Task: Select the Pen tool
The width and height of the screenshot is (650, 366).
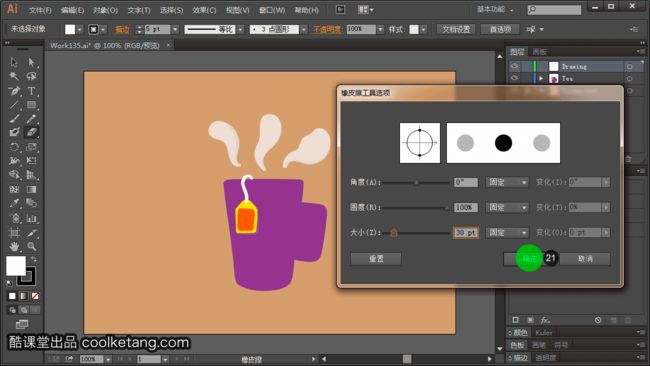Action: pyautogui.click(x=14, y=91)
